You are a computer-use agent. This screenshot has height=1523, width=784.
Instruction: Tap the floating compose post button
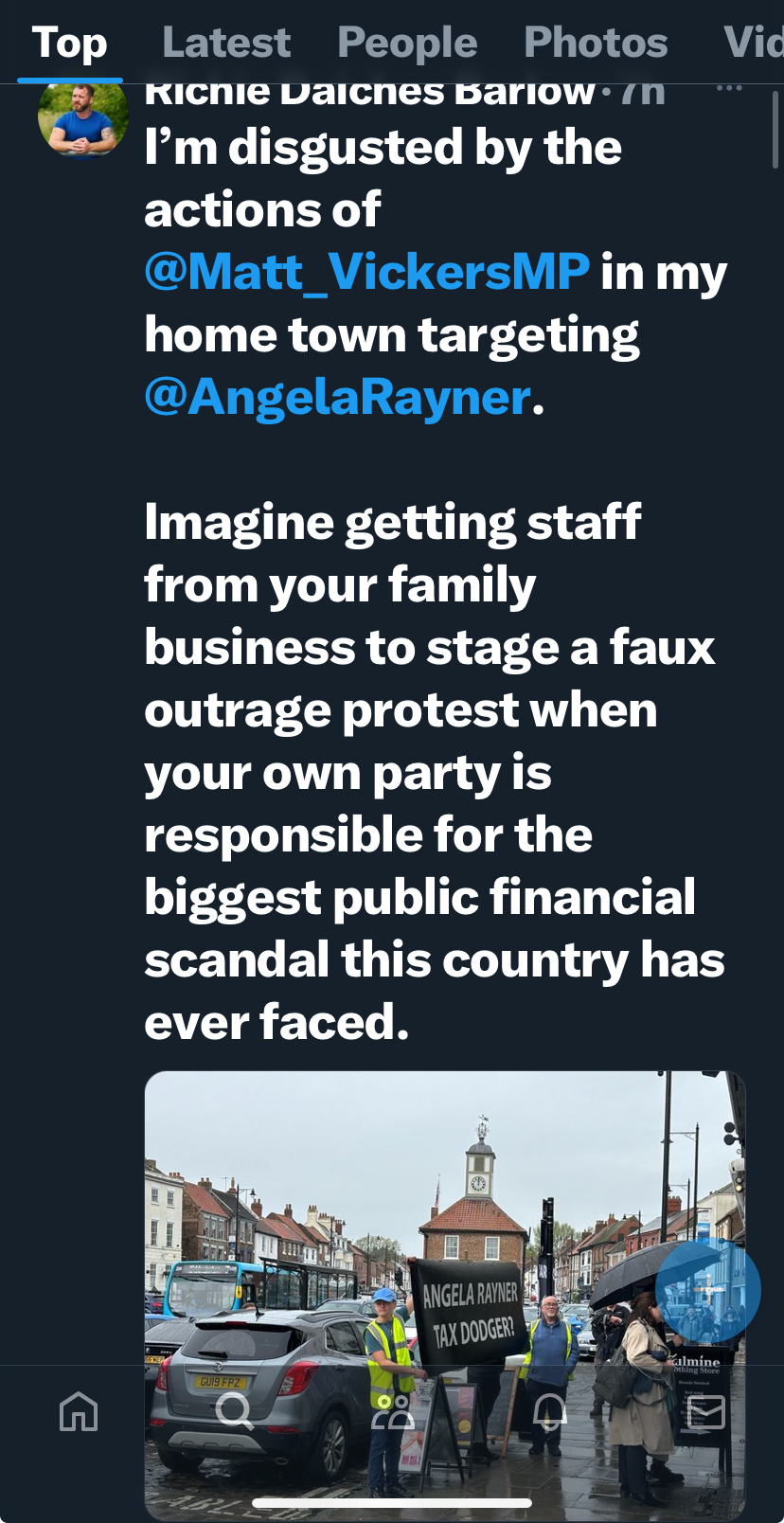coord(708,1290)
